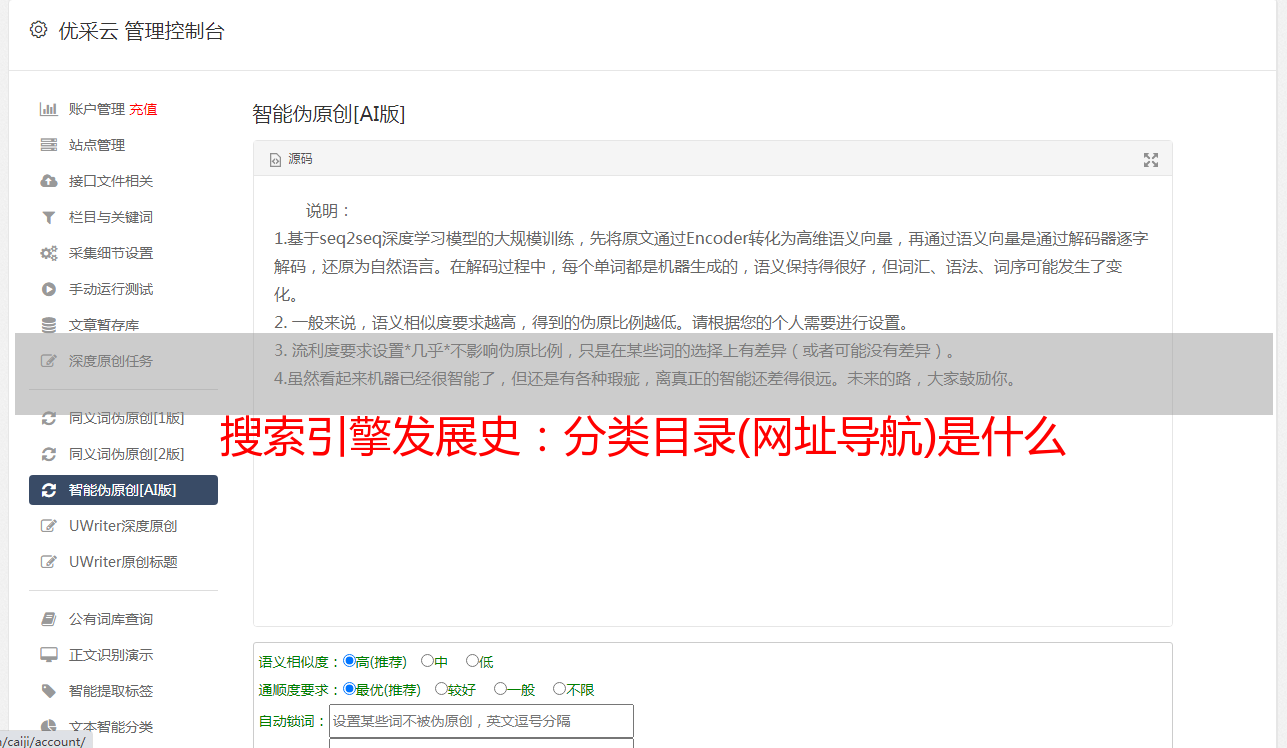Click the source code icon in editor toolbar
This screenshot has height=748, width=1287.
click(276, 160)
